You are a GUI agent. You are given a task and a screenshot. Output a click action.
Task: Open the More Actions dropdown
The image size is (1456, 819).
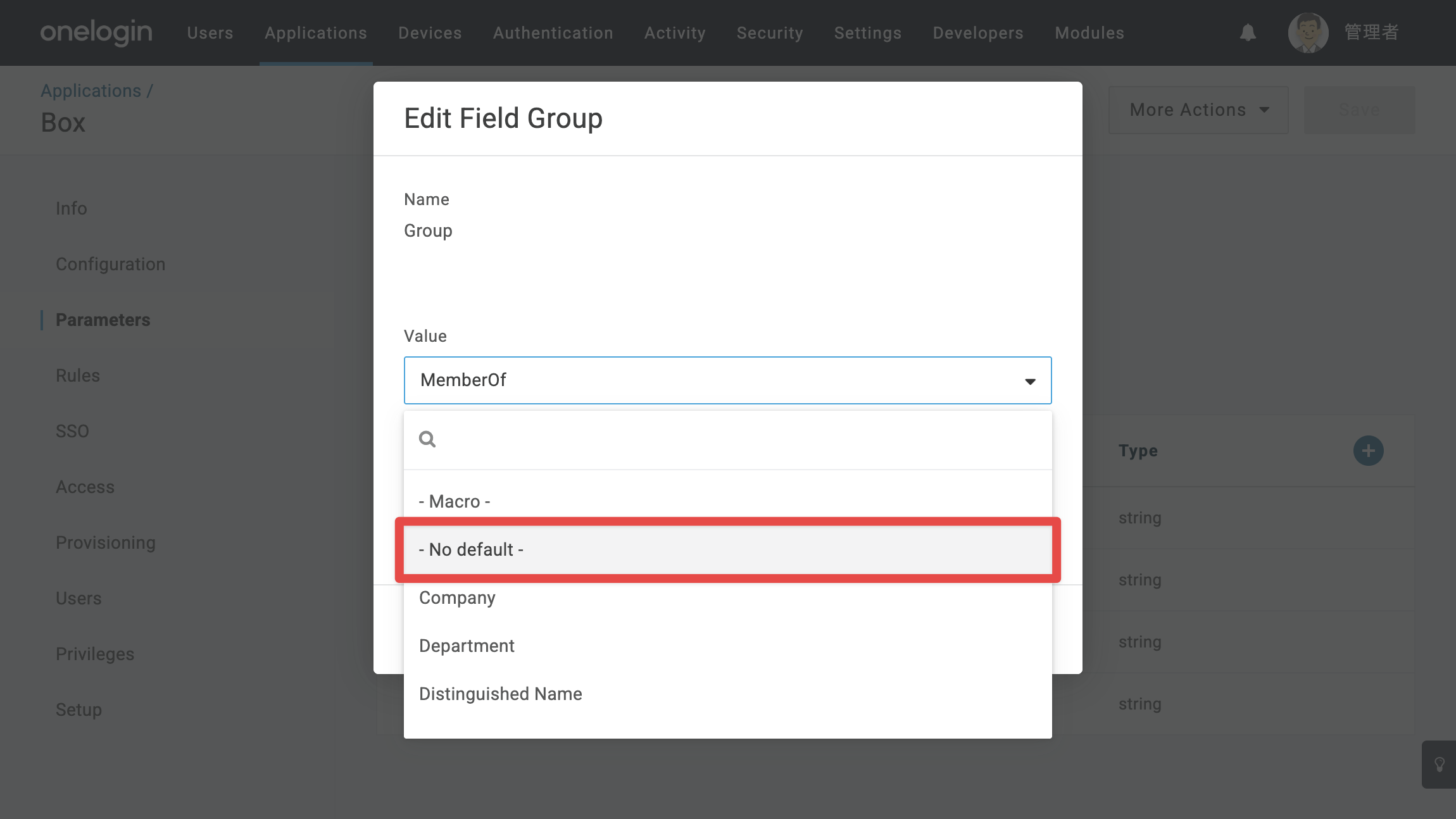(1198, 110)
